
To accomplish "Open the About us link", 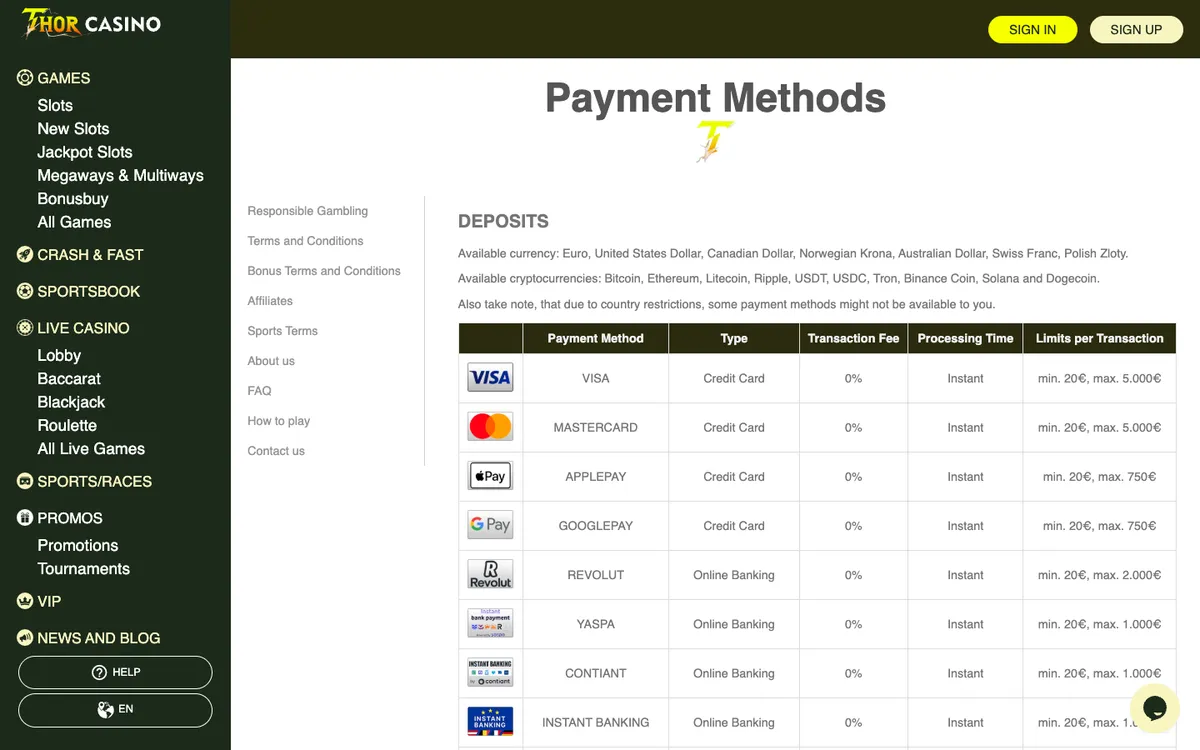I will (271, 361).
